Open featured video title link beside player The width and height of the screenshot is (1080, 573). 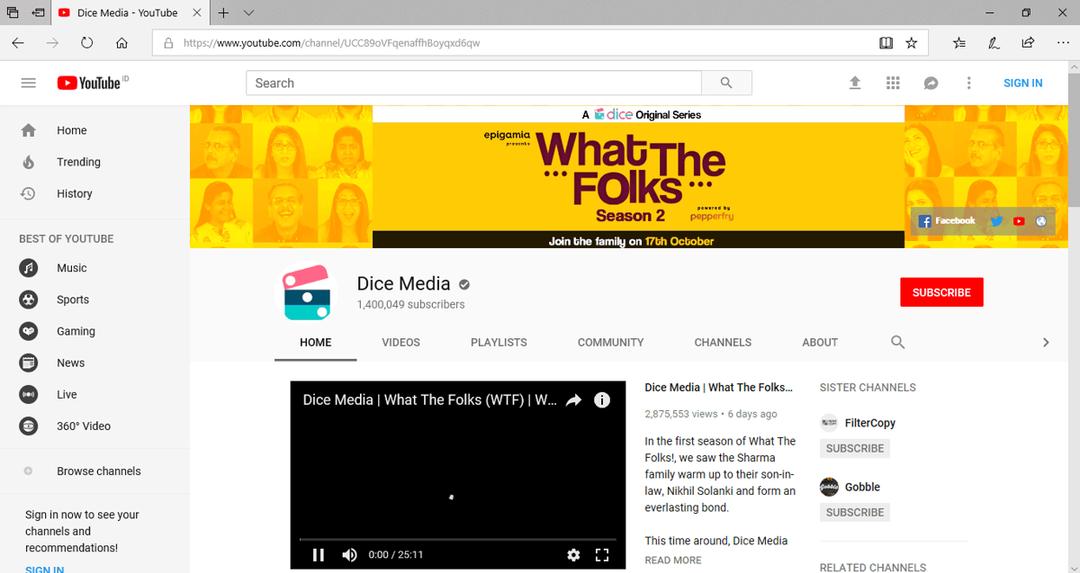[x=718, y=387]
